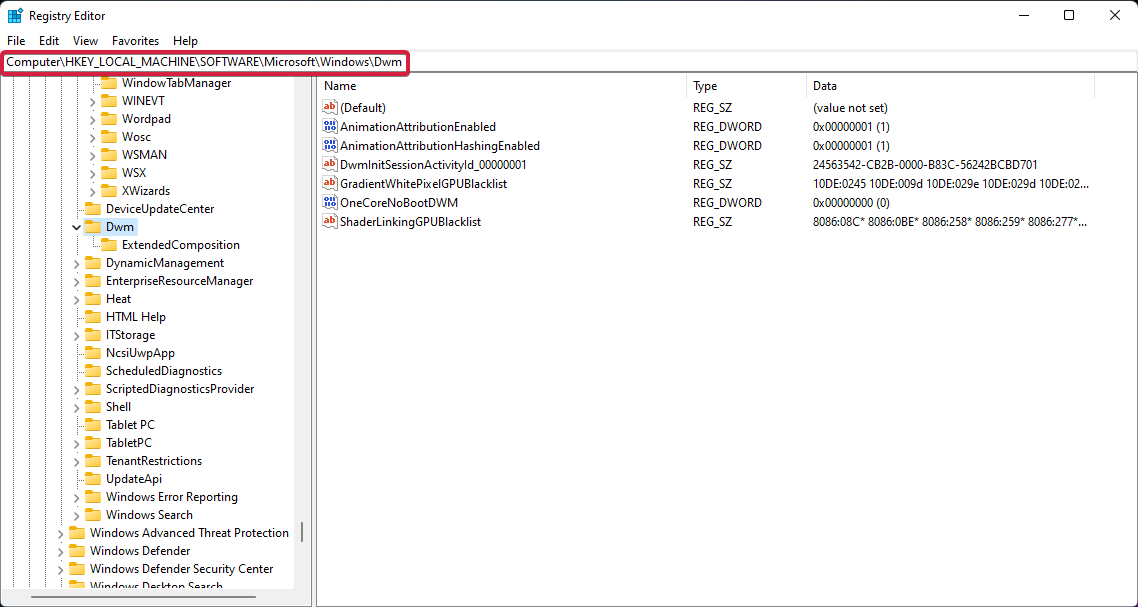Expand Windows Error Reporting node
Viewport: 1138px width, 607px height.
pyautogui.click(x=75, y=496)
